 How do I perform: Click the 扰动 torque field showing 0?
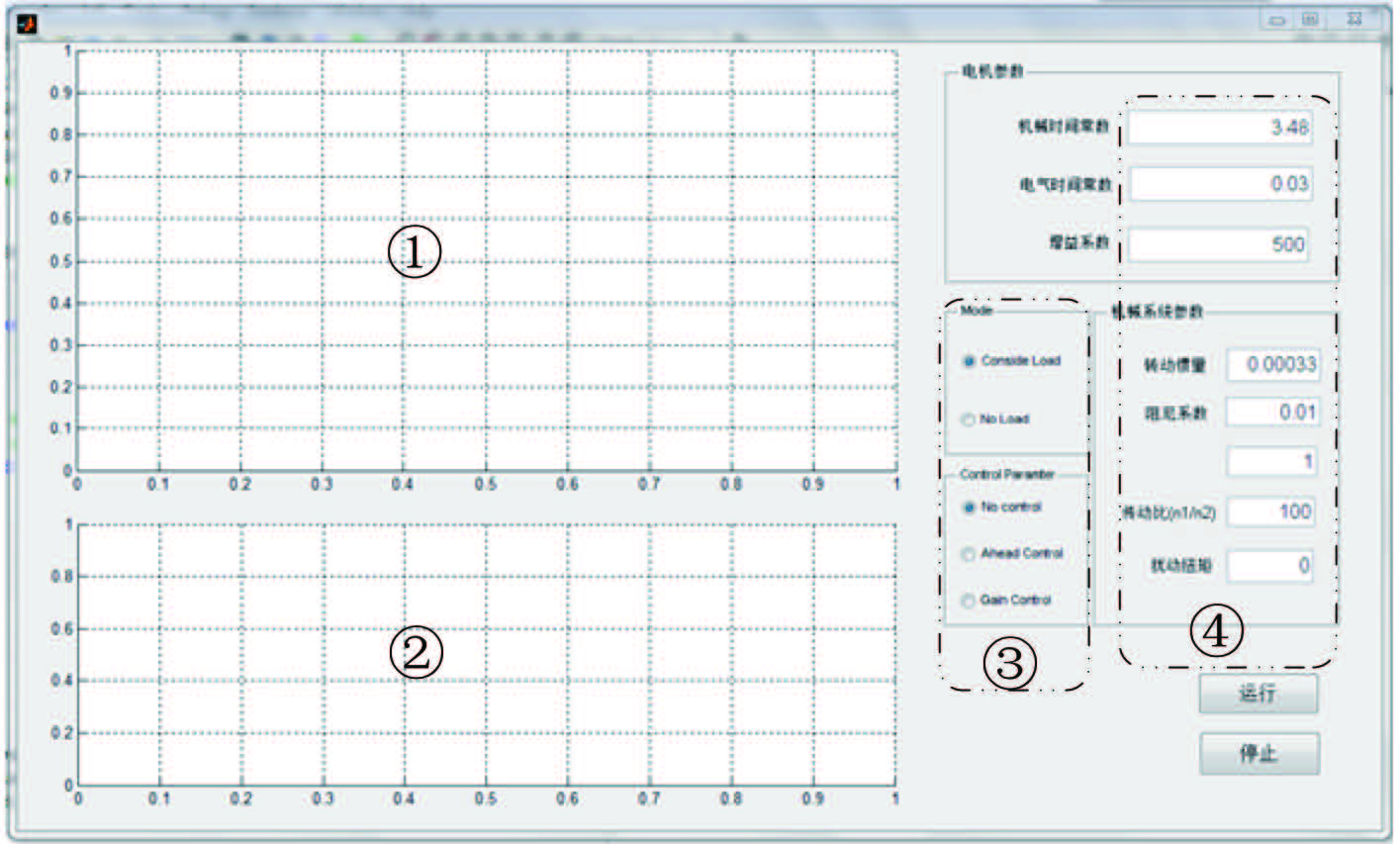point(1271,566)
